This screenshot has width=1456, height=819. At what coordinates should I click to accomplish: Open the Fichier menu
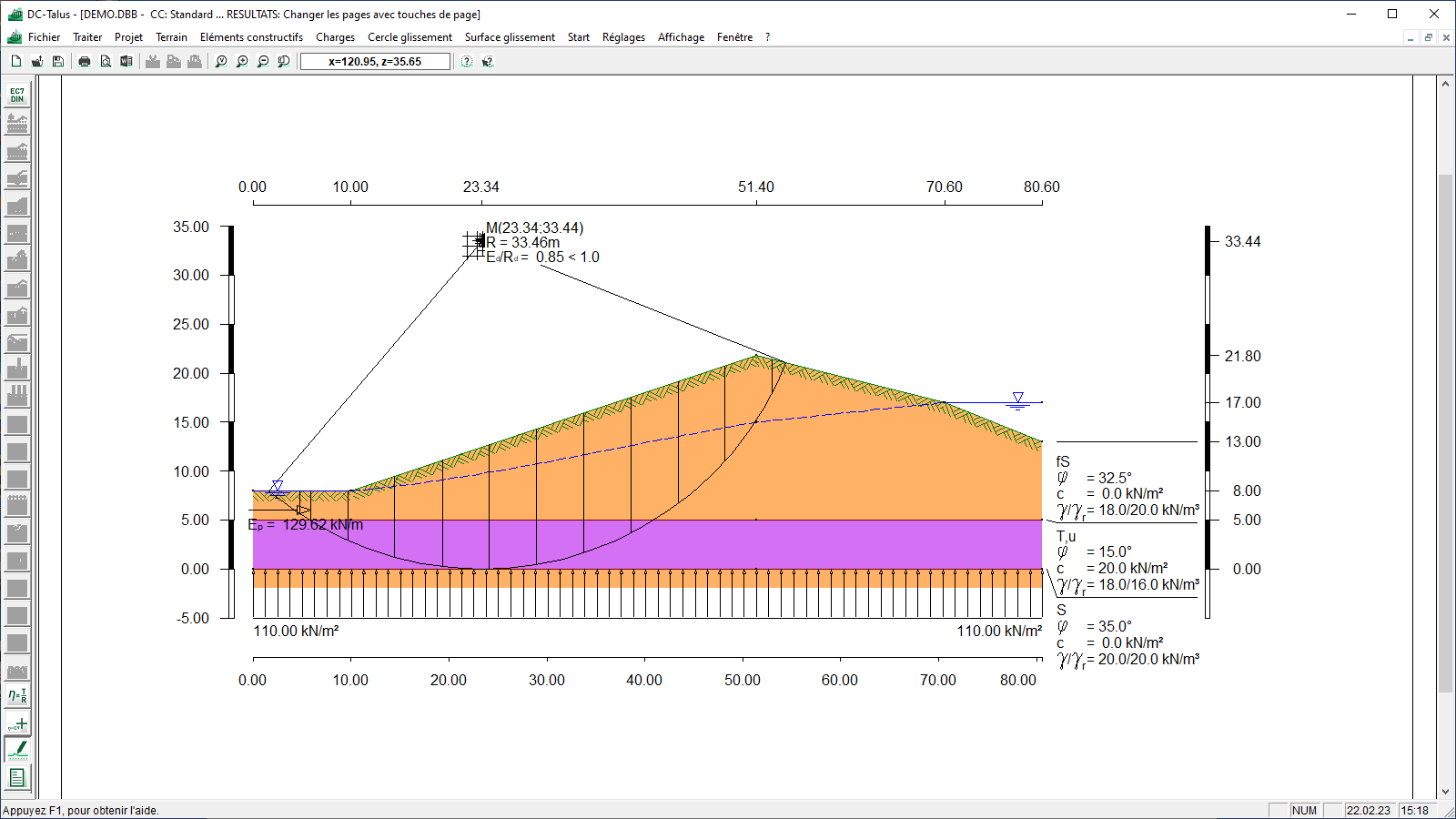click(44, 37)
